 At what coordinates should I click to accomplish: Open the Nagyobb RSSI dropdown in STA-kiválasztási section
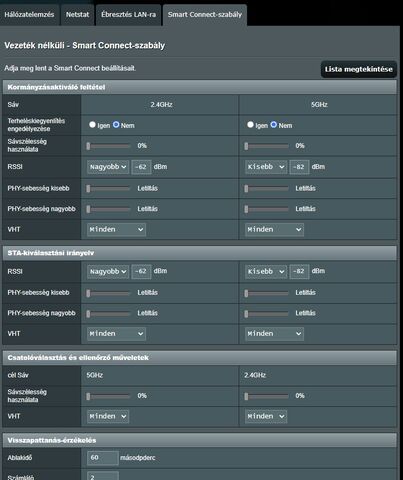coord(108,271)
